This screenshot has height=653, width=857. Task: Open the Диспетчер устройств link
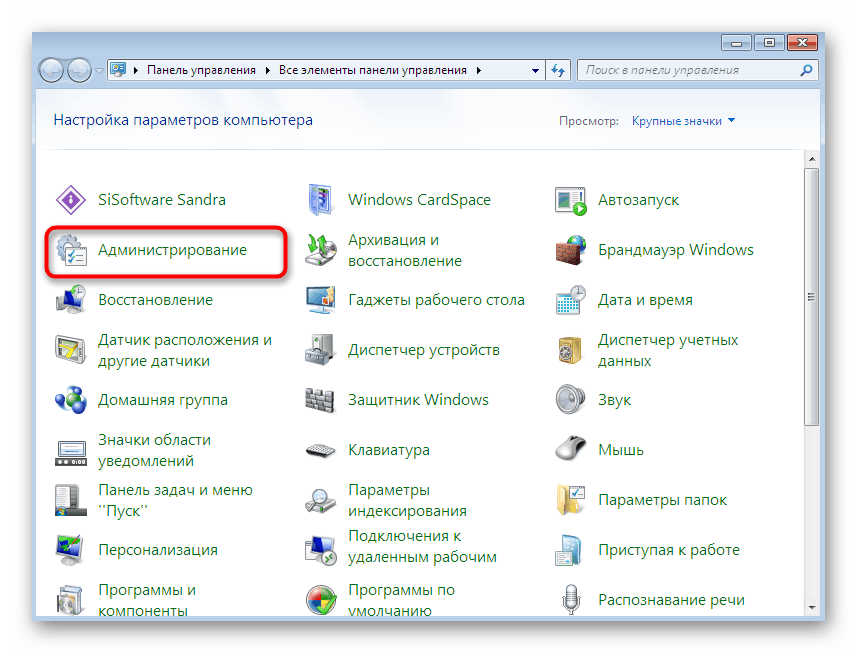[424, 350]
